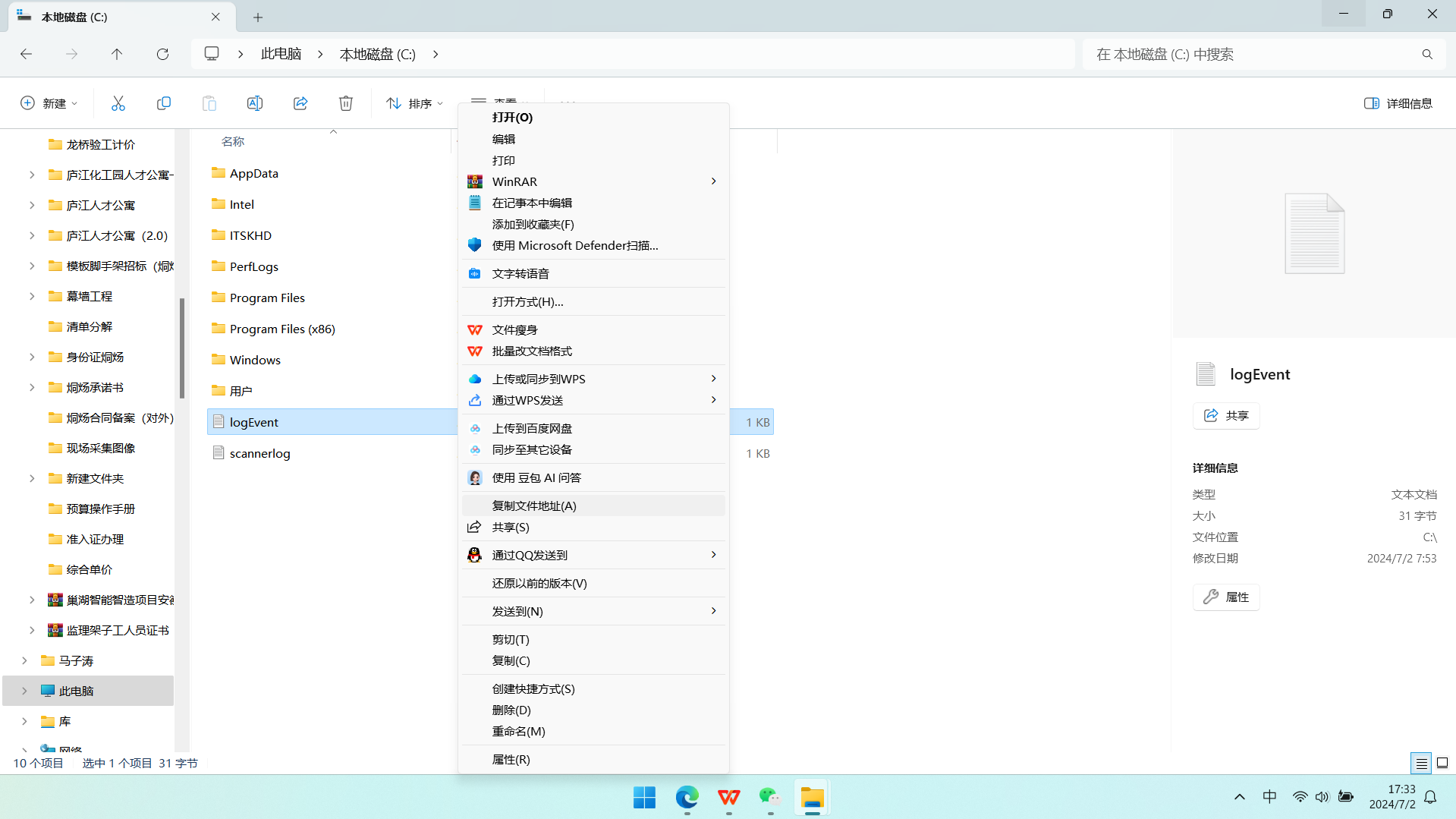Expand 上传或同步到WPS submenu

(713, 379)
